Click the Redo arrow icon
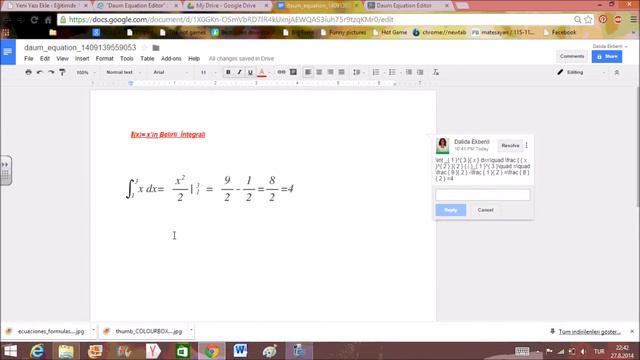Screen dimensions: 640x360 pyautogui.click(x=51, y=72)
